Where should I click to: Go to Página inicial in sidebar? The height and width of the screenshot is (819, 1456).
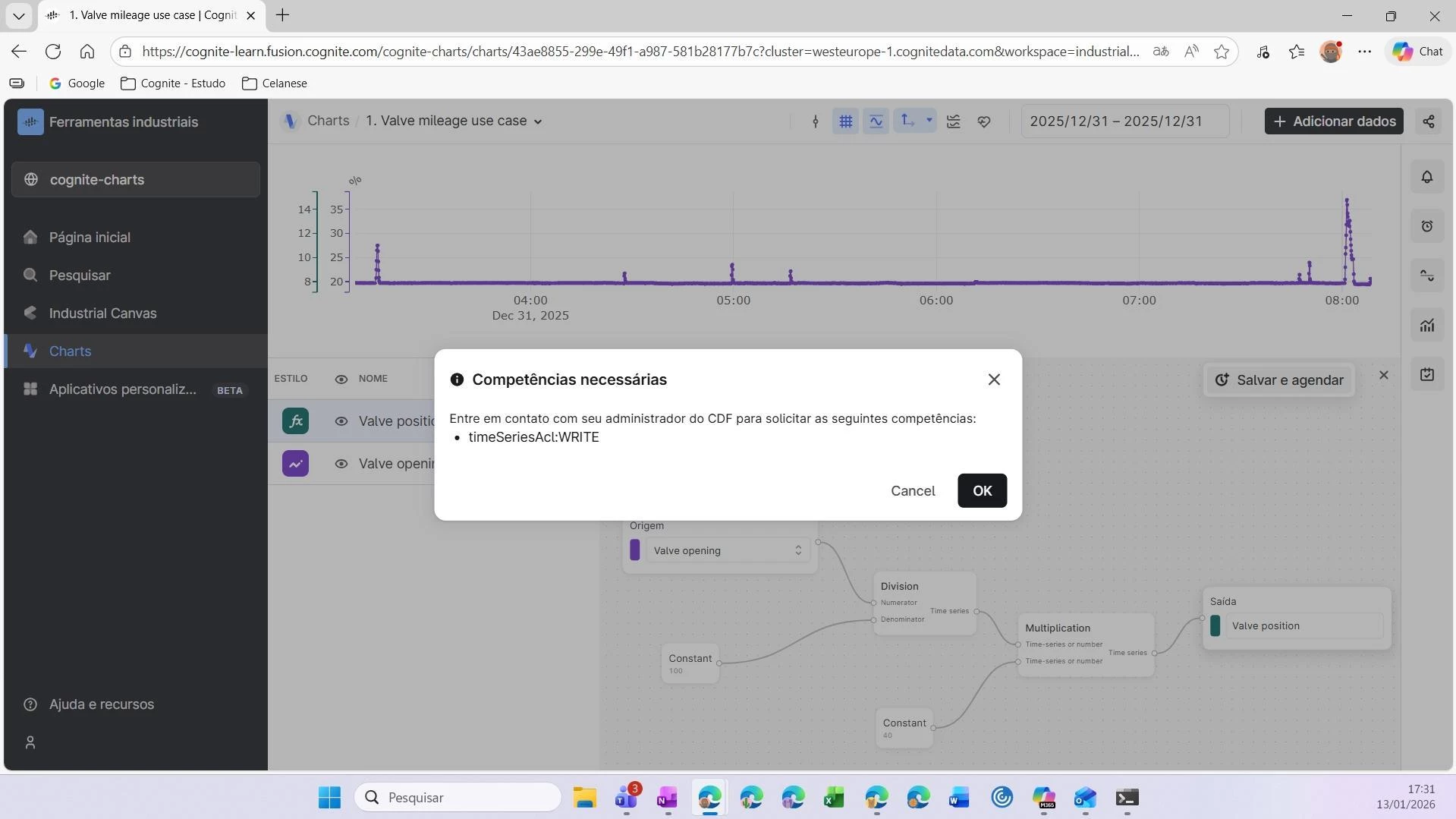pyautogui.click(x=136, y=238)
